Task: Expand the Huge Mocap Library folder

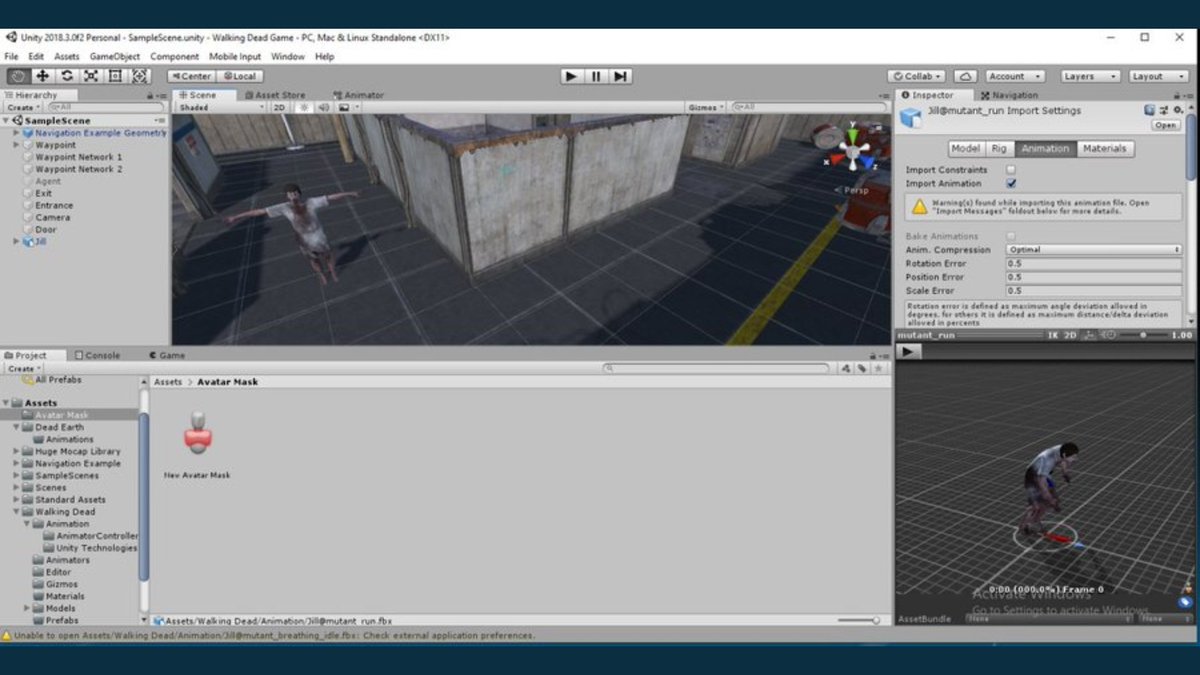Action: [16, 452]
